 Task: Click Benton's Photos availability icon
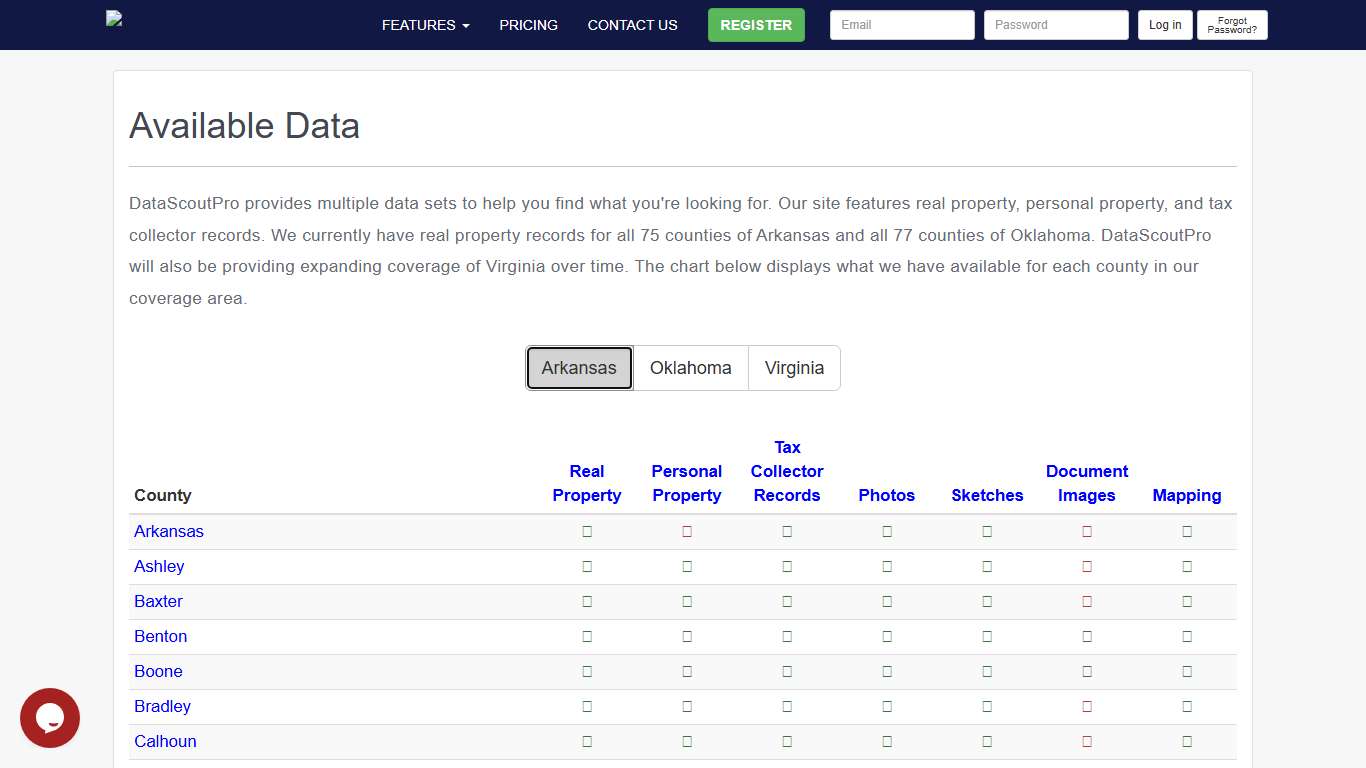(887, 636)
